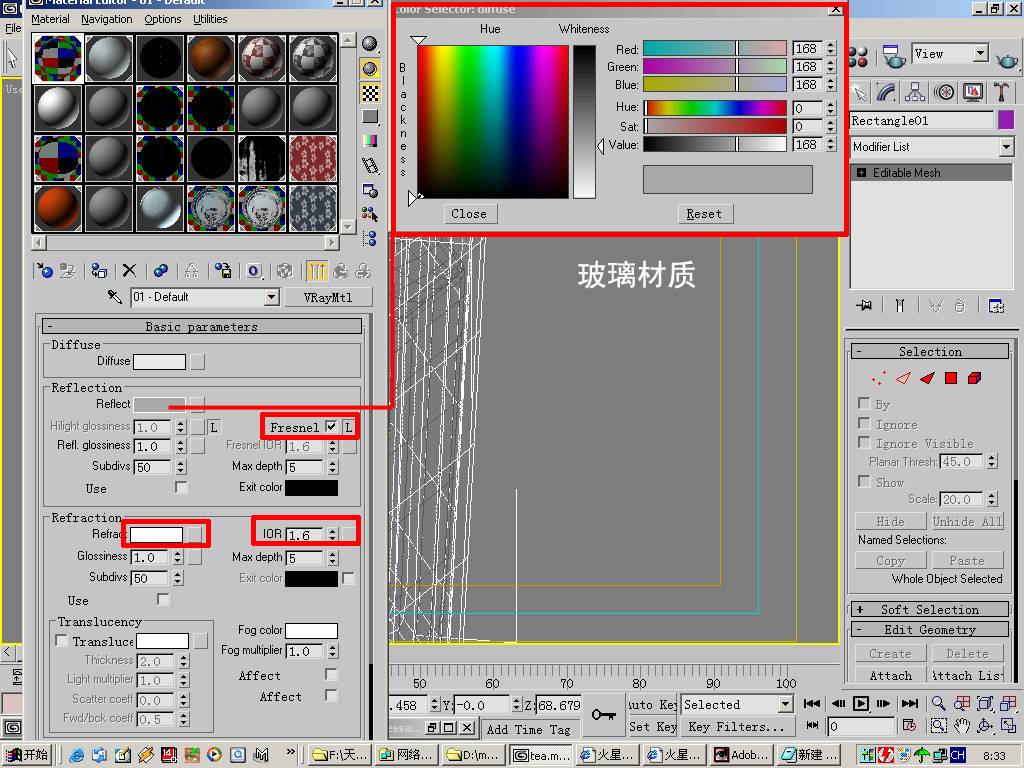1024x768 pixels.
Task: Open the Navigation menu
Action: click(106, 20)
